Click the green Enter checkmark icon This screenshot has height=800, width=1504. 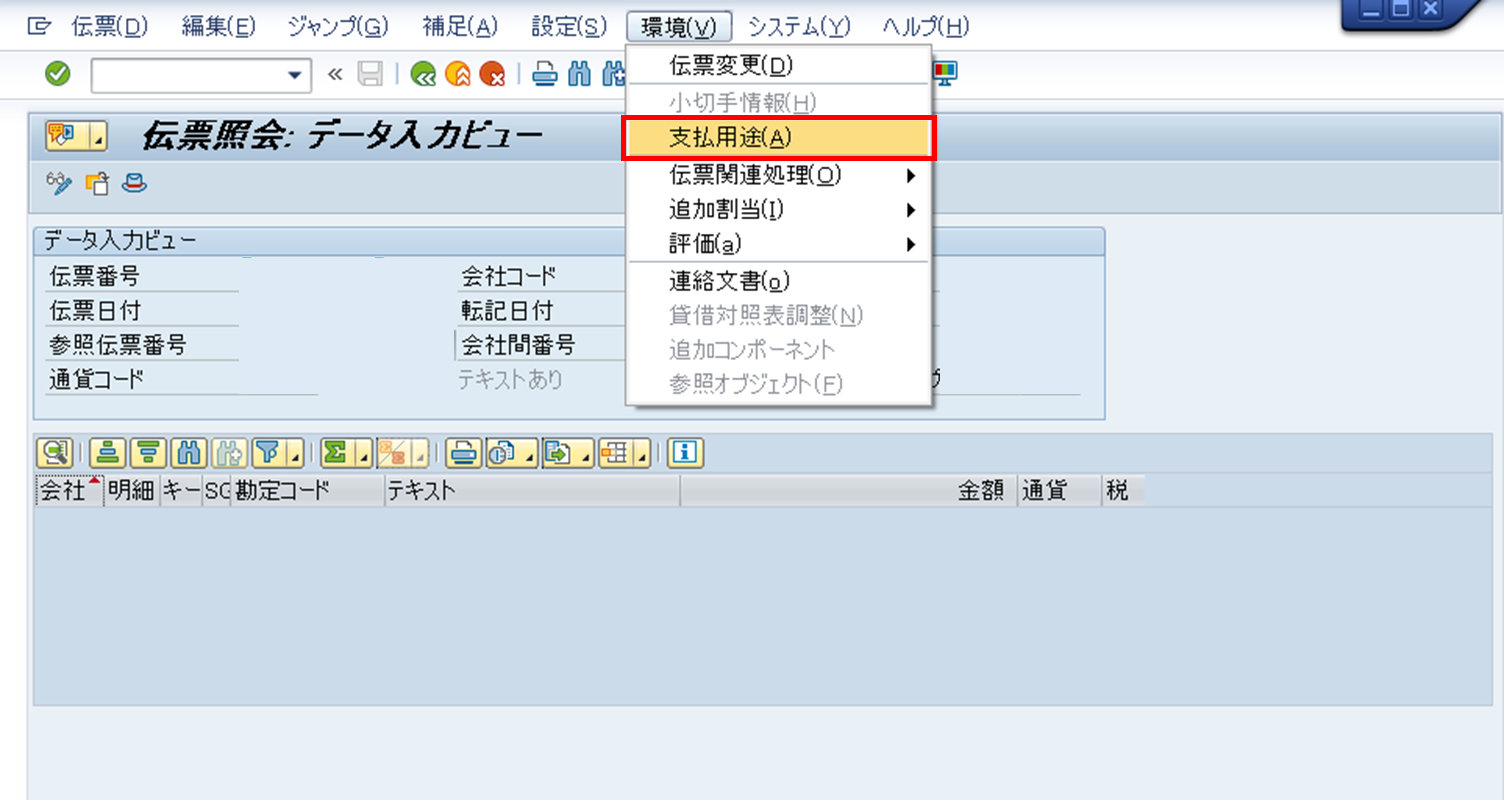57,73
